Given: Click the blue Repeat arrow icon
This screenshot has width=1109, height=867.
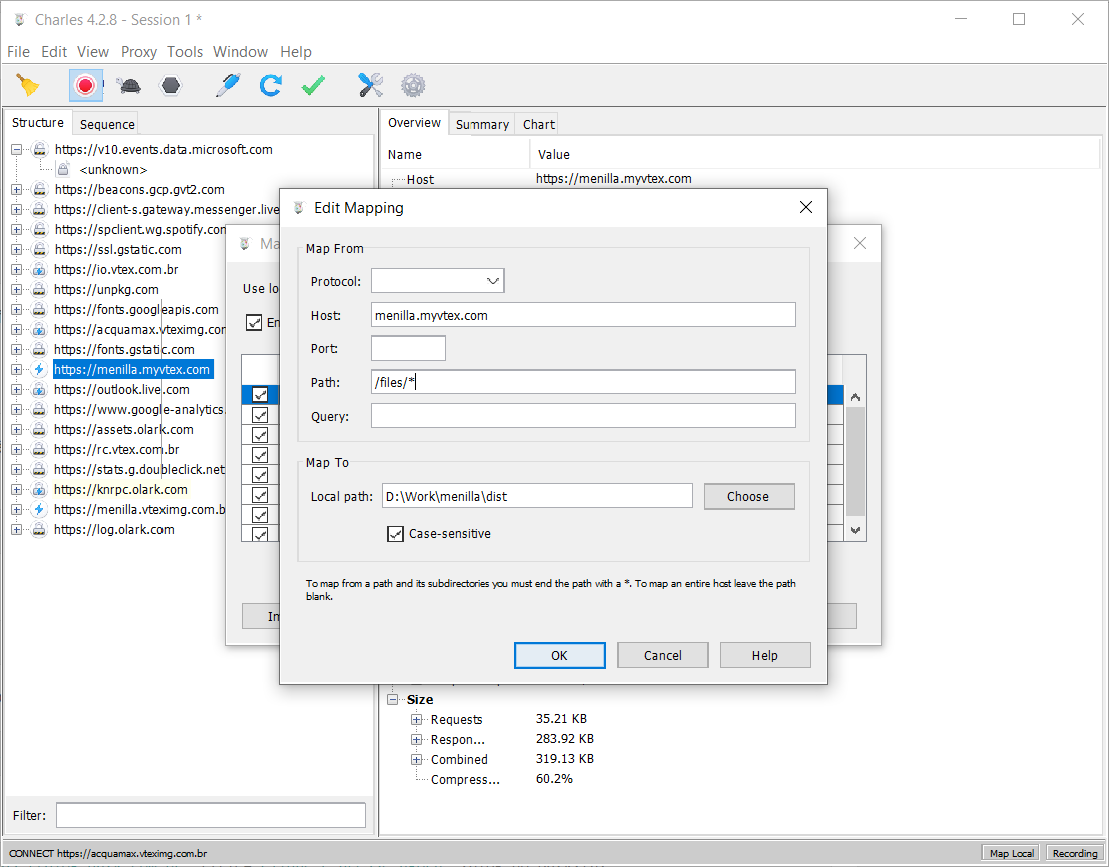Looking at the screenshot, I should tap(270, 86).
